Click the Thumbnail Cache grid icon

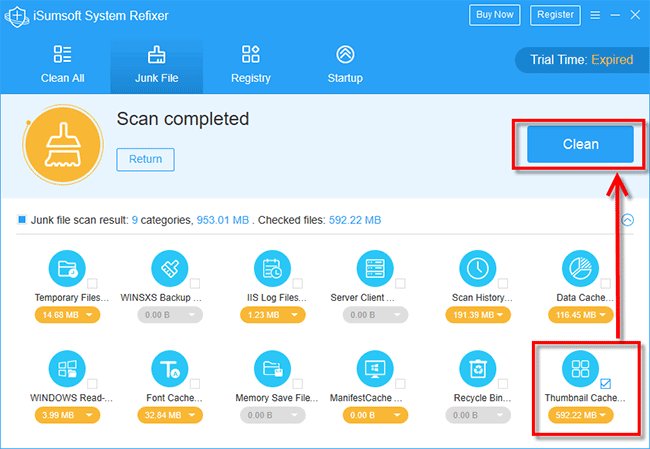click(x=580, y=369)
